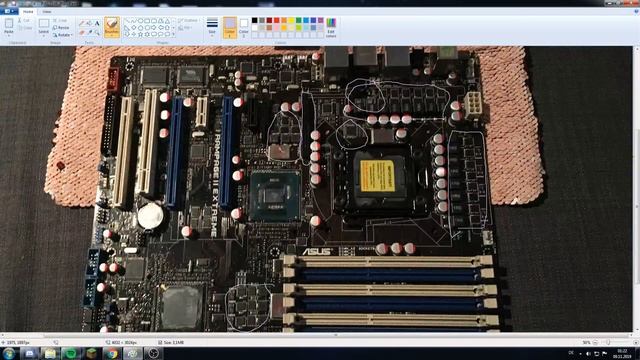Click the Crop tool
The height and width of the screenshot is (360, 640).
[x=60, y=20]
